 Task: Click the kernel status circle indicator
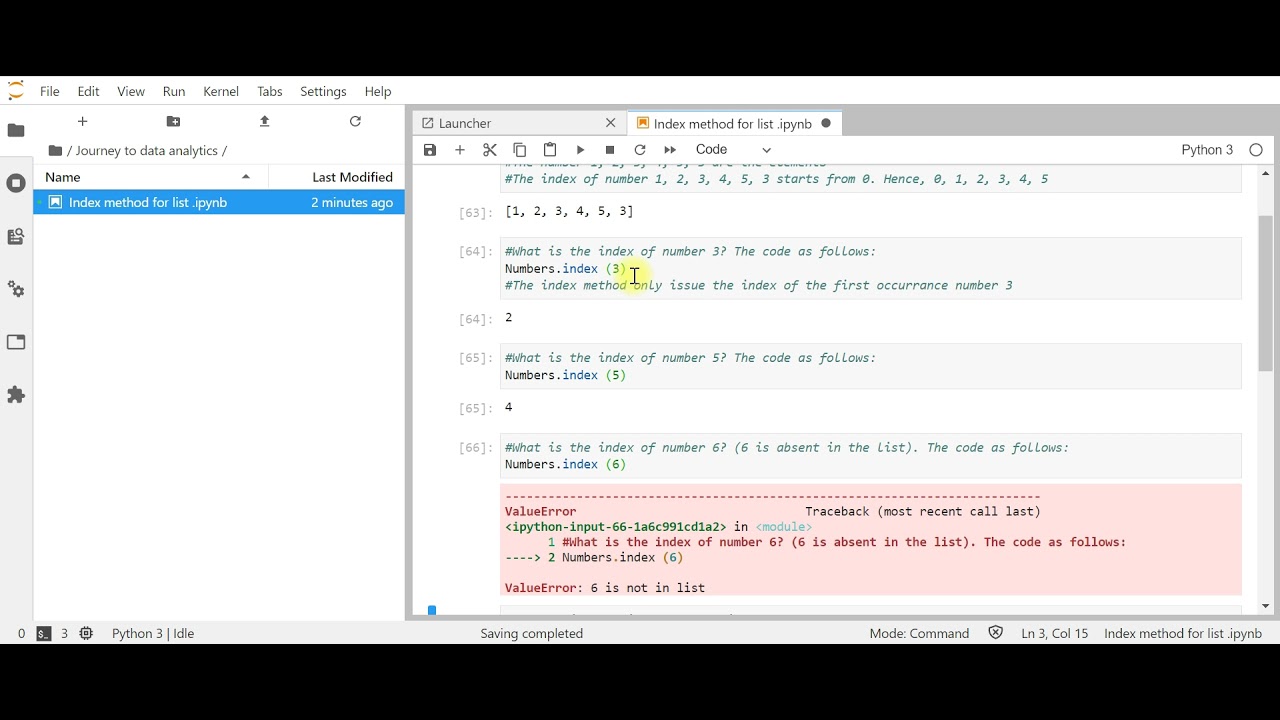[x=1257, y=150]
